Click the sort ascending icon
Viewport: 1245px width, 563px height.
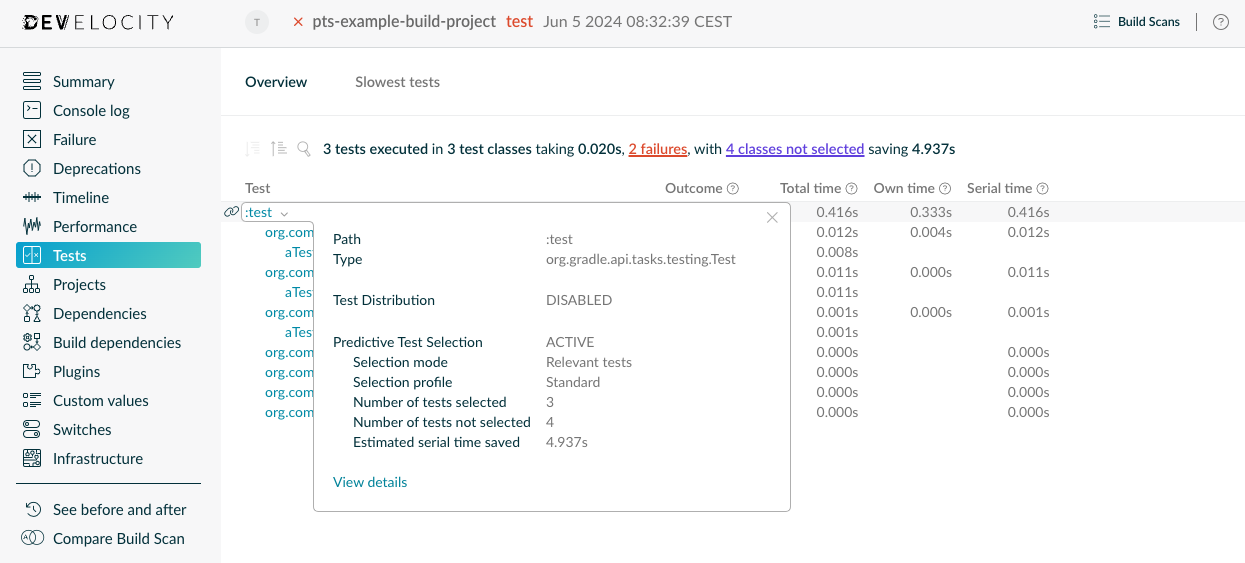[x=279, y=149]
